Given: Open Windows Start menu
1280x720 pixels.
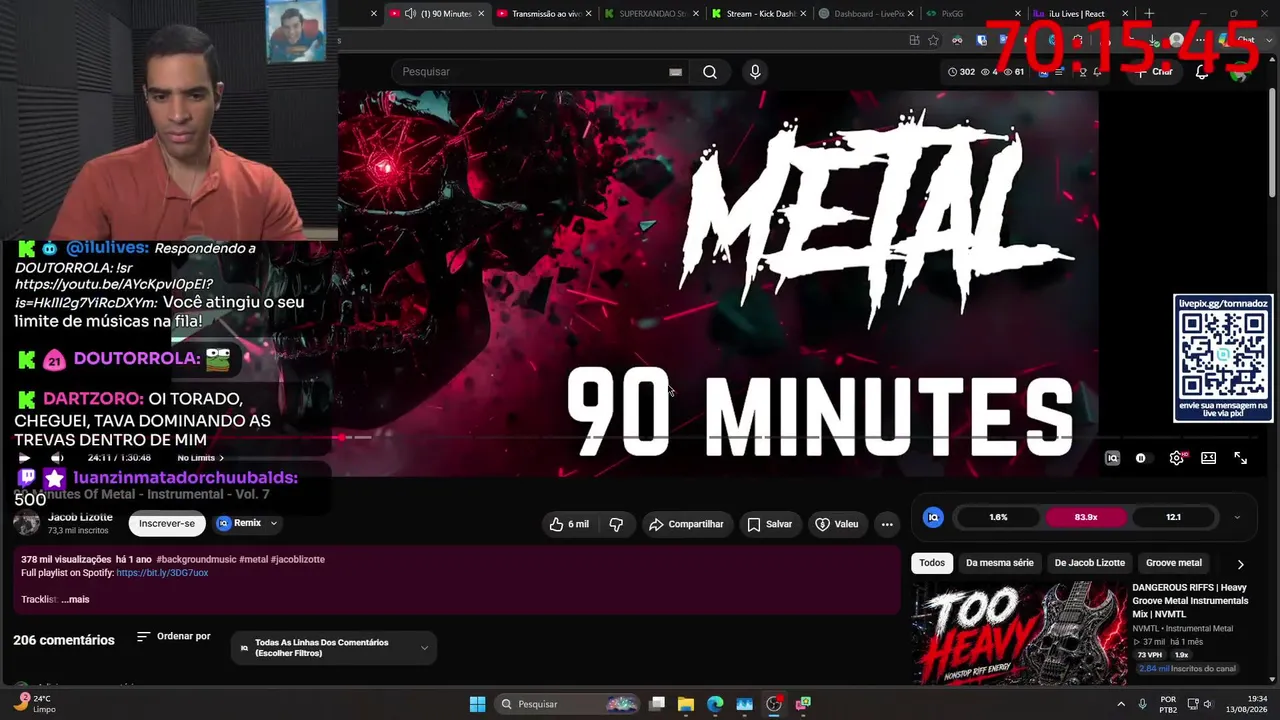Looking at the screenshot, I should 477,704.
